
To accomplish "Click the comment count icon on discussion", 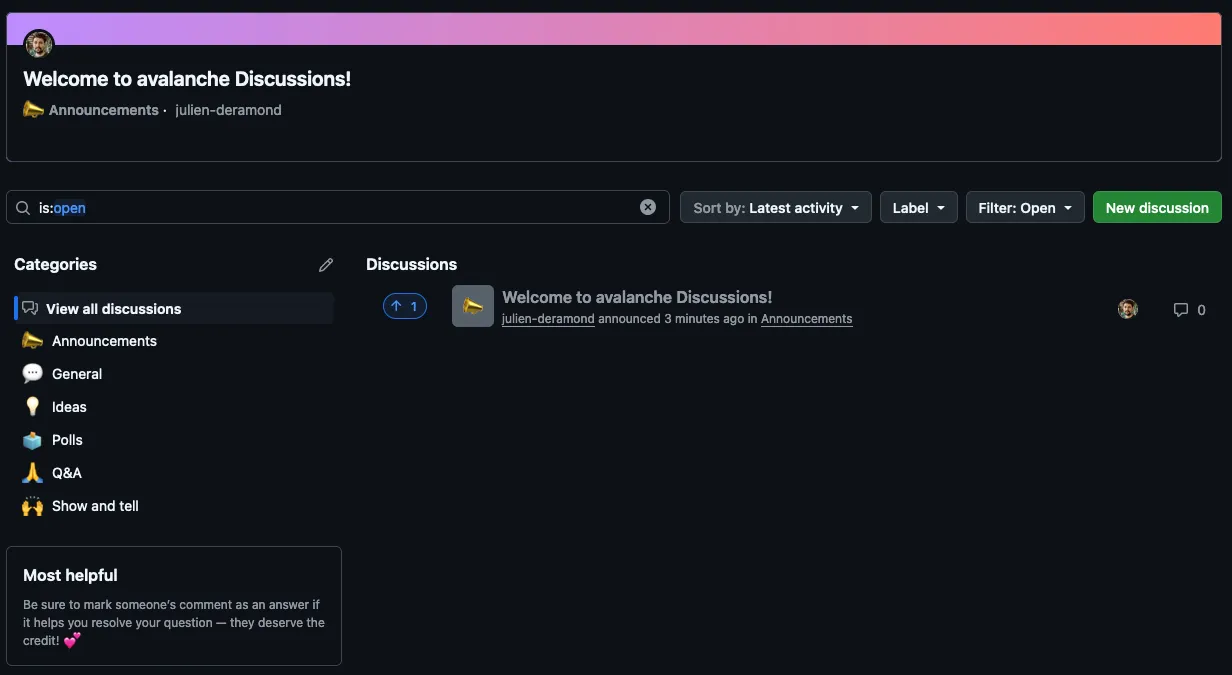I will click(1181, 310).
